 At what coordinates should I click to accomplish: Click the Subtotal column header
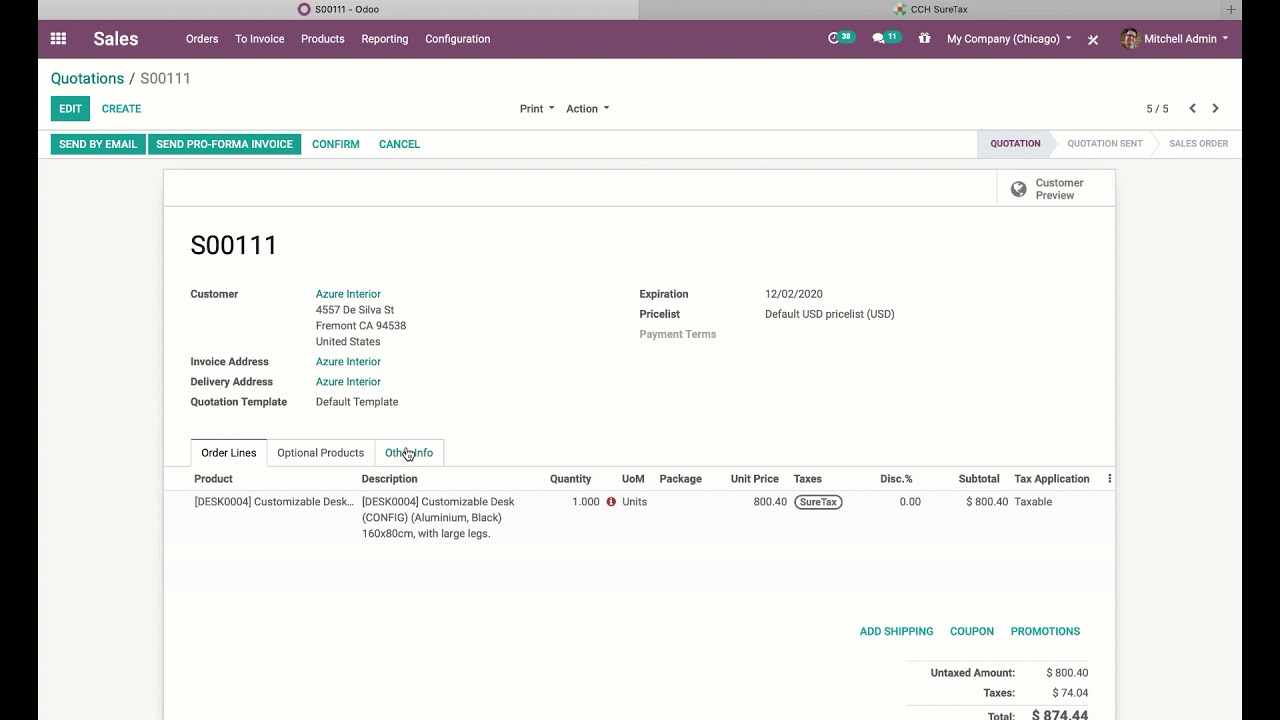pyautogui.click(x=978, y=479)
